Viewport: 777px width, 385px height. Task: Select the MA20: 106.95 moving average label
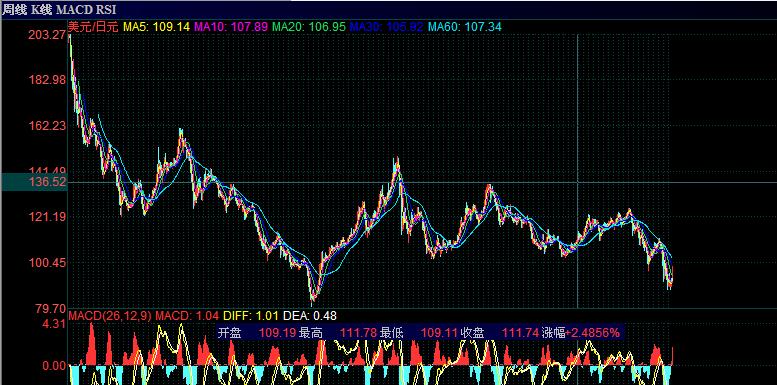(x=309, y=27)
